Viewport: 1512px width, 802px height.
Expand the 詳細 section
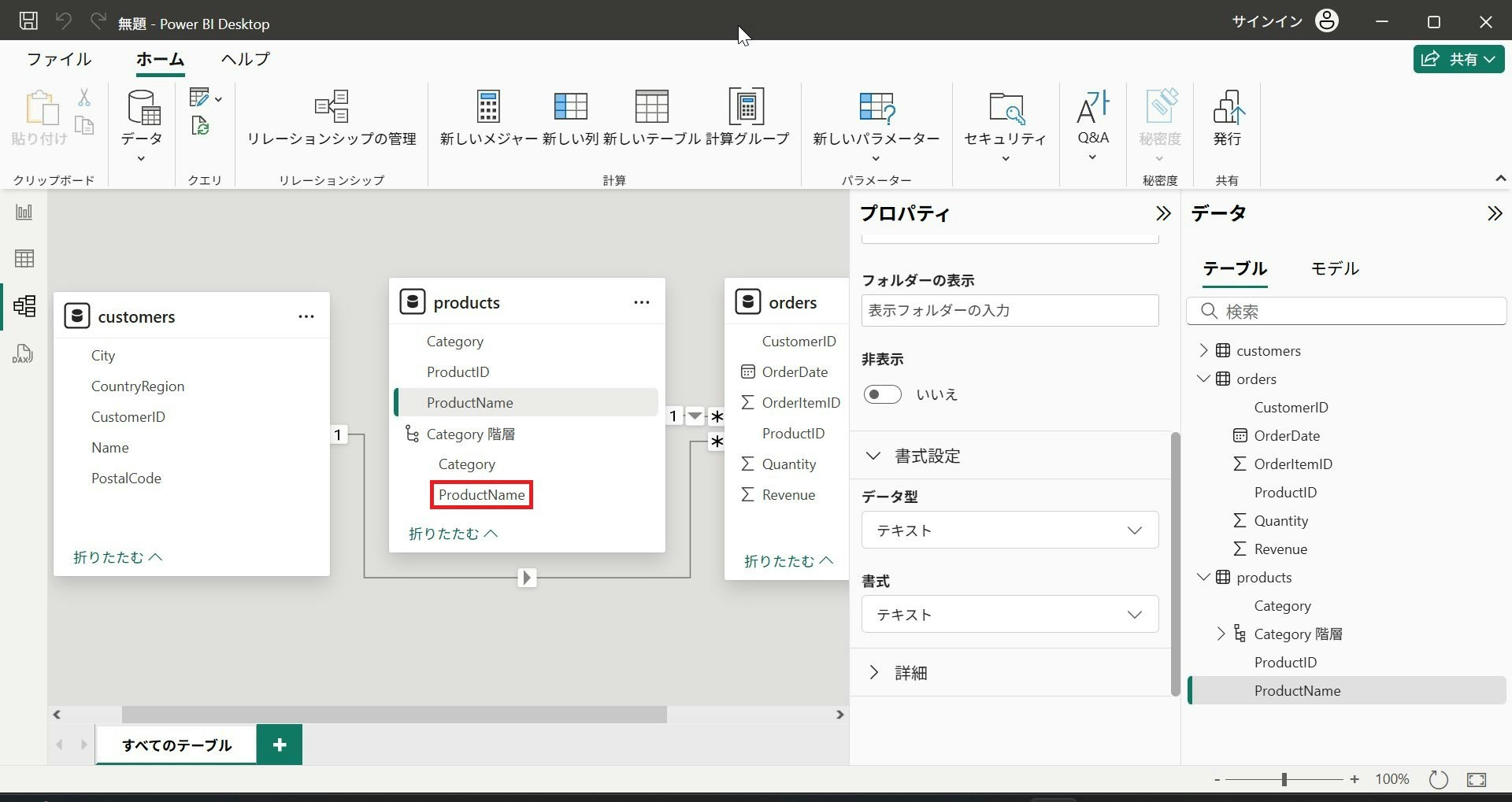[873, 672]
